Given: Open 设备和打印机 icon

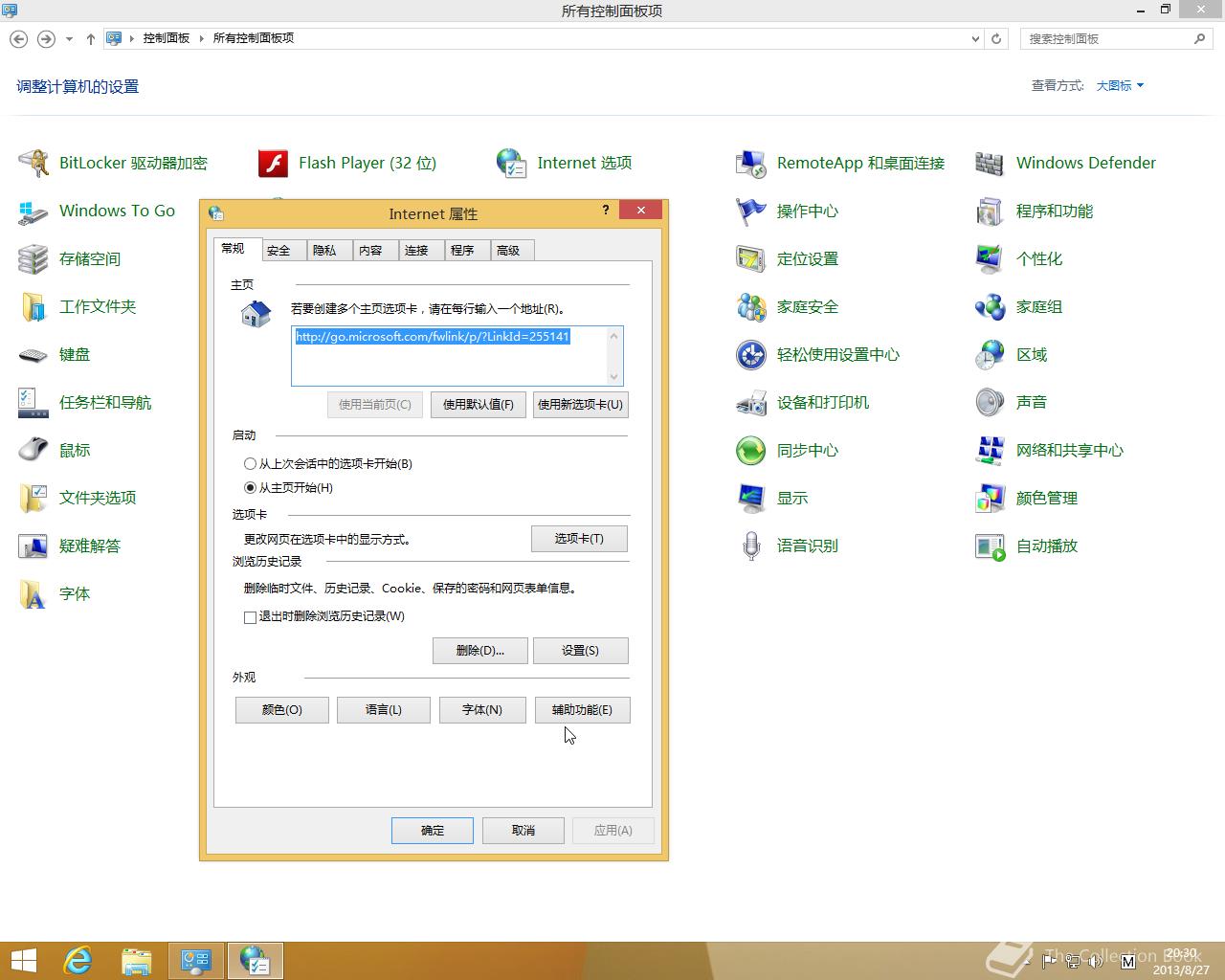Looking at the screenshot, I should [751, 403].
